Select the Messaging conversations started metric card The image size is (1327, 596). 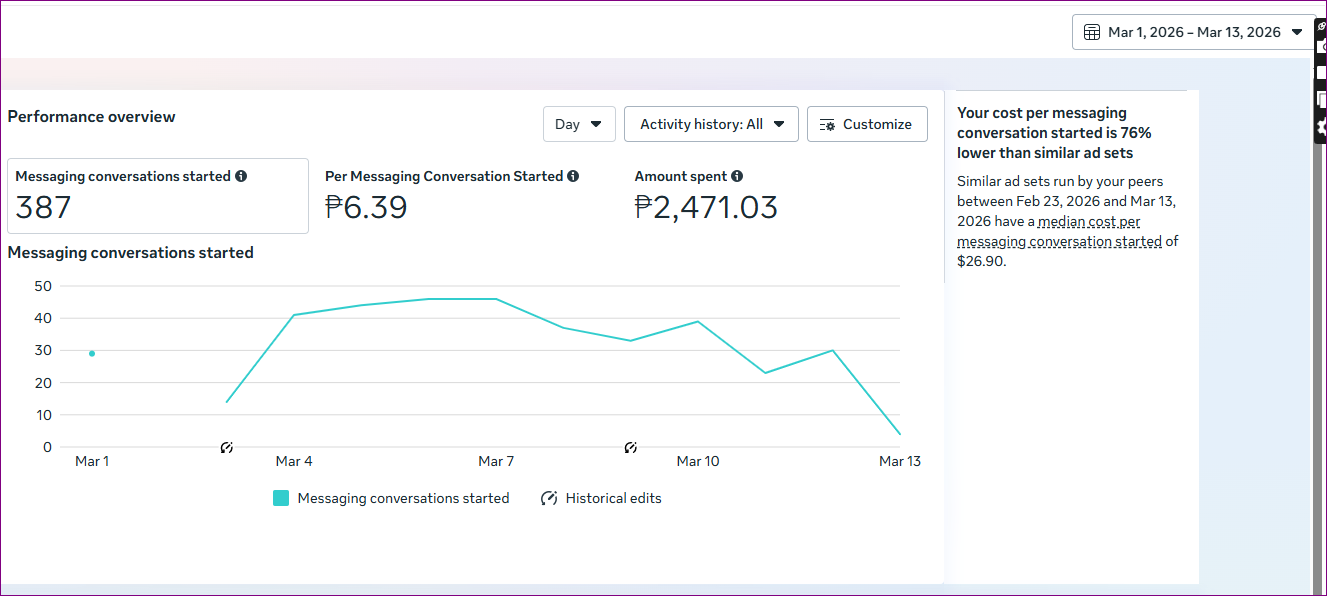[158, 196]
